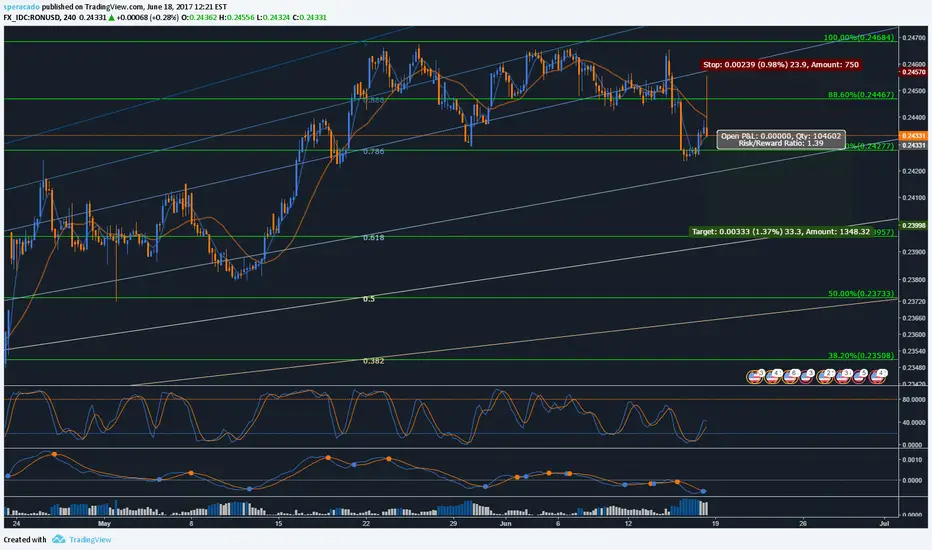
Task: Open the first US flag event icon
Action: (x=754, y=377)
